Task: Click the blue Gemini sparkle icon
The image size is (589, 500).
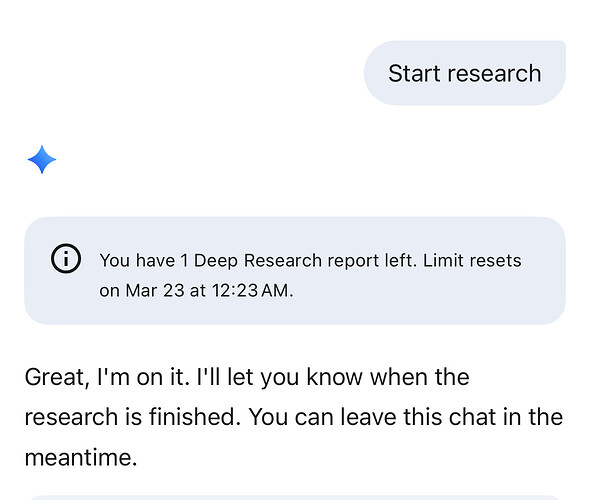Action: [42, 159]
